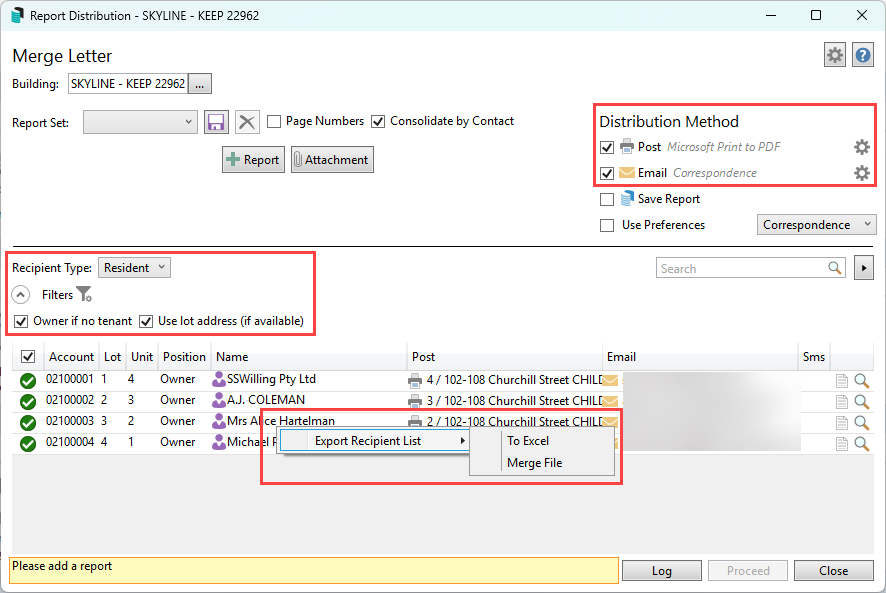This screenshot has height=593, width=886.
Task: Click the Report add button
Action: [253, 160]
